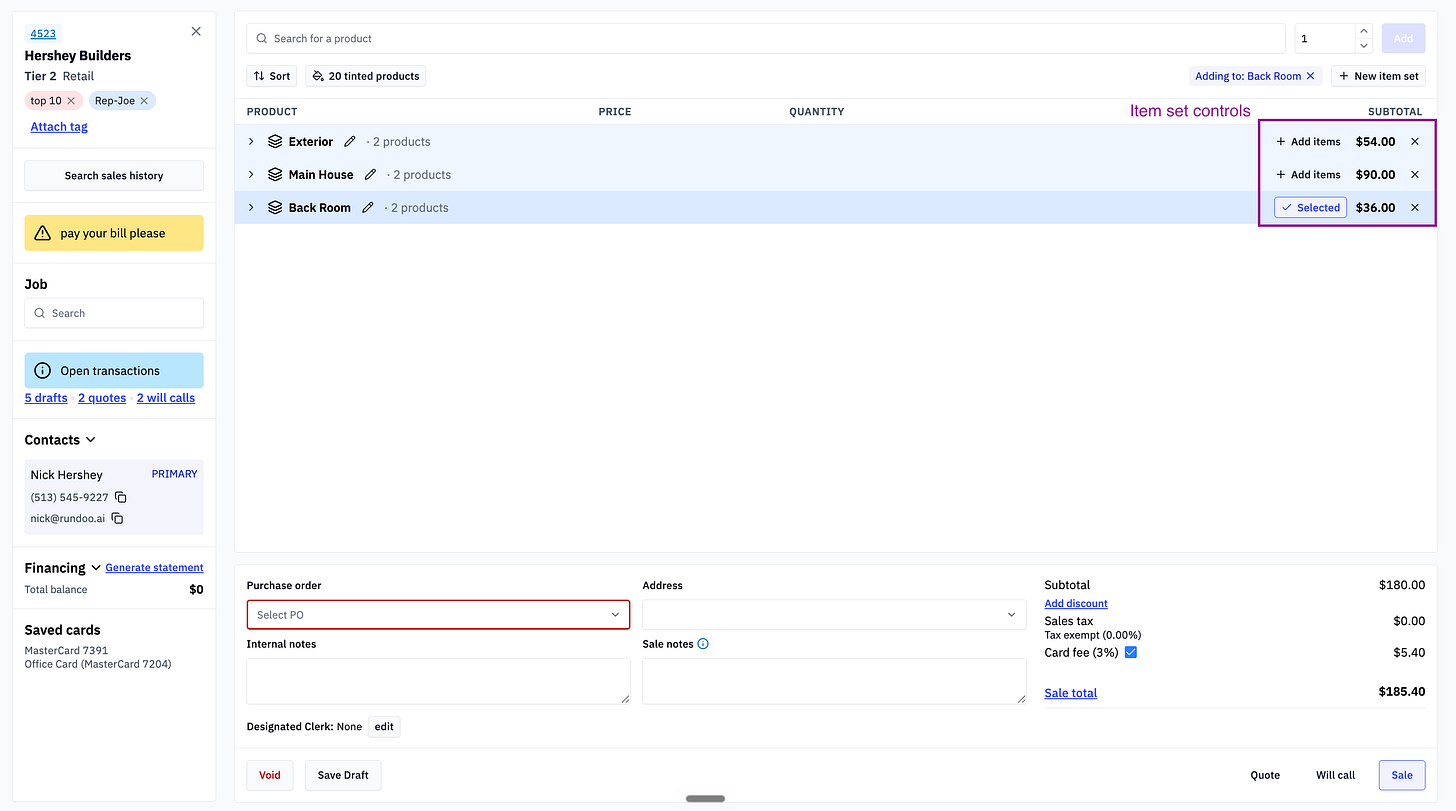Click the Open transactions banner
The height and width of the screenshot is (811, 1456).
pos(114,371)
